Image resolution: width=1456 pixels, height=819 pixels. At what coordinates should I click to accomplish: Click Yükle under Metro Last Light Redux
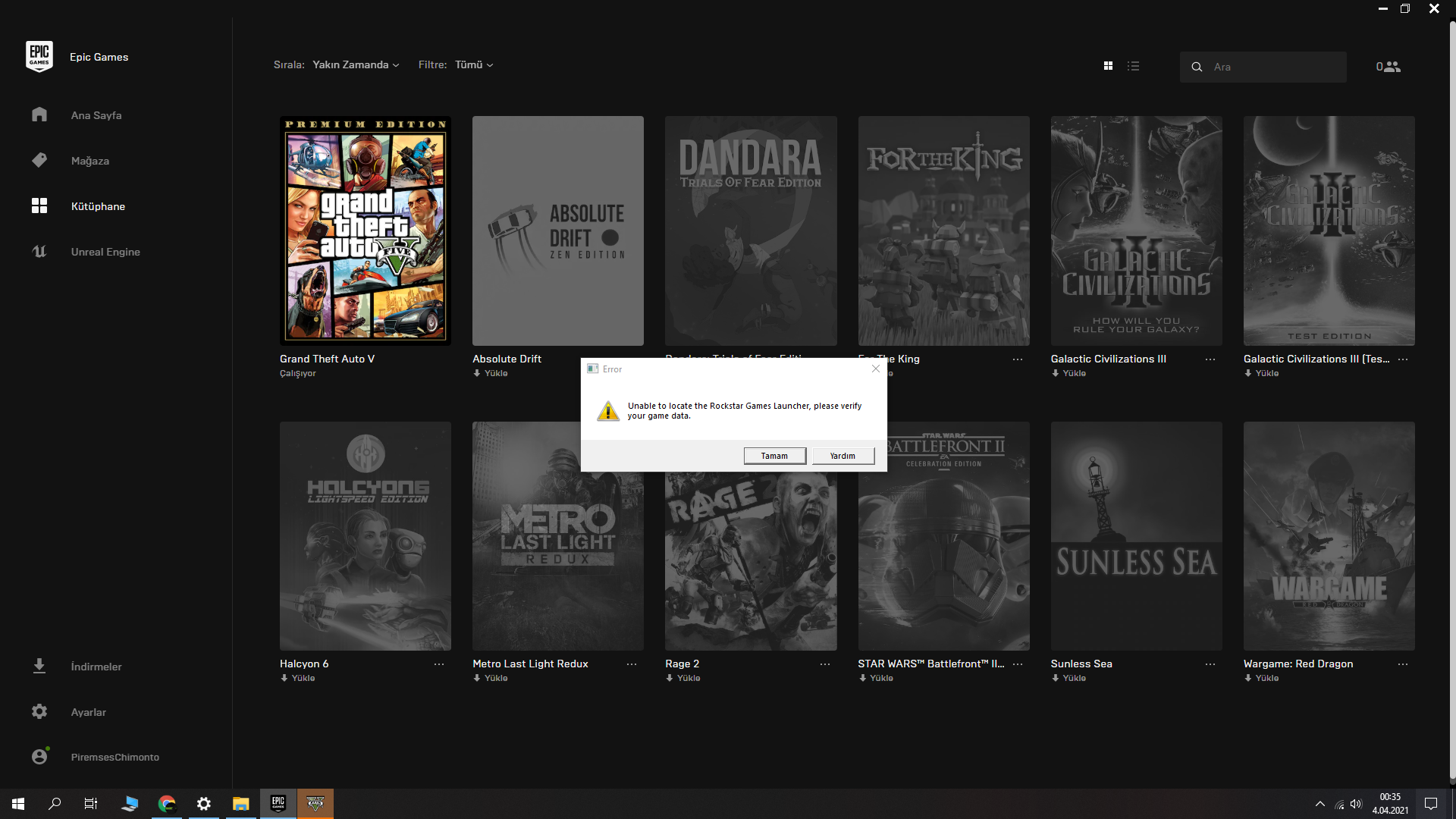point(494,678)
